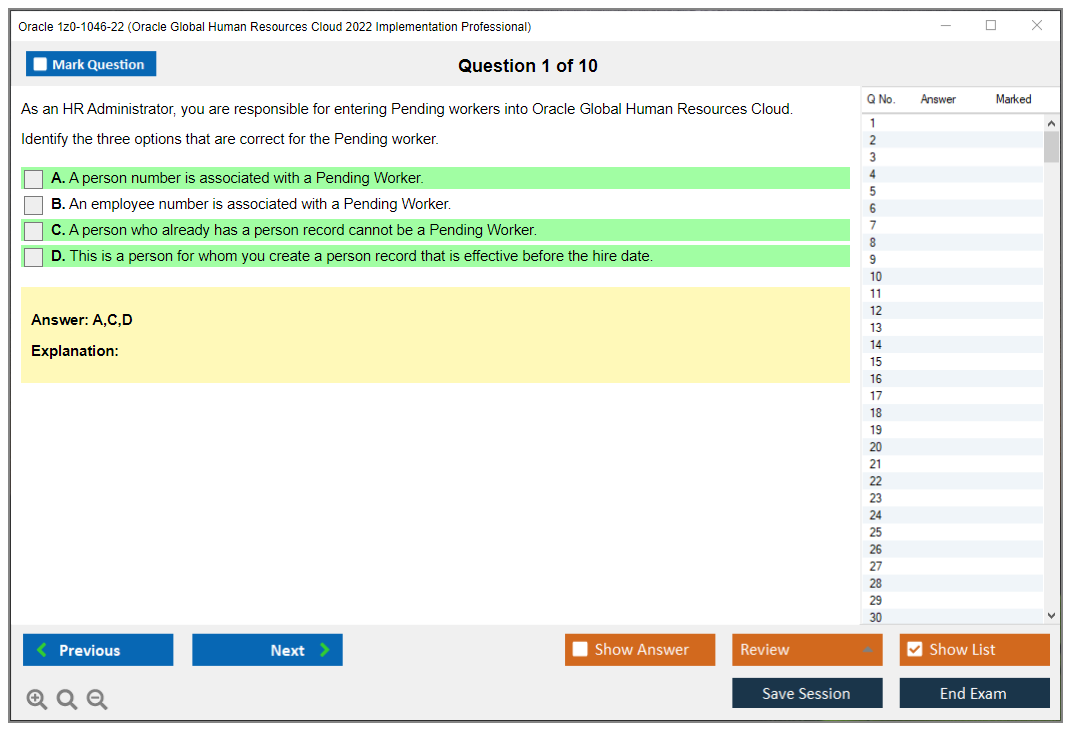Click the question list down scroll arrow

1051,615
